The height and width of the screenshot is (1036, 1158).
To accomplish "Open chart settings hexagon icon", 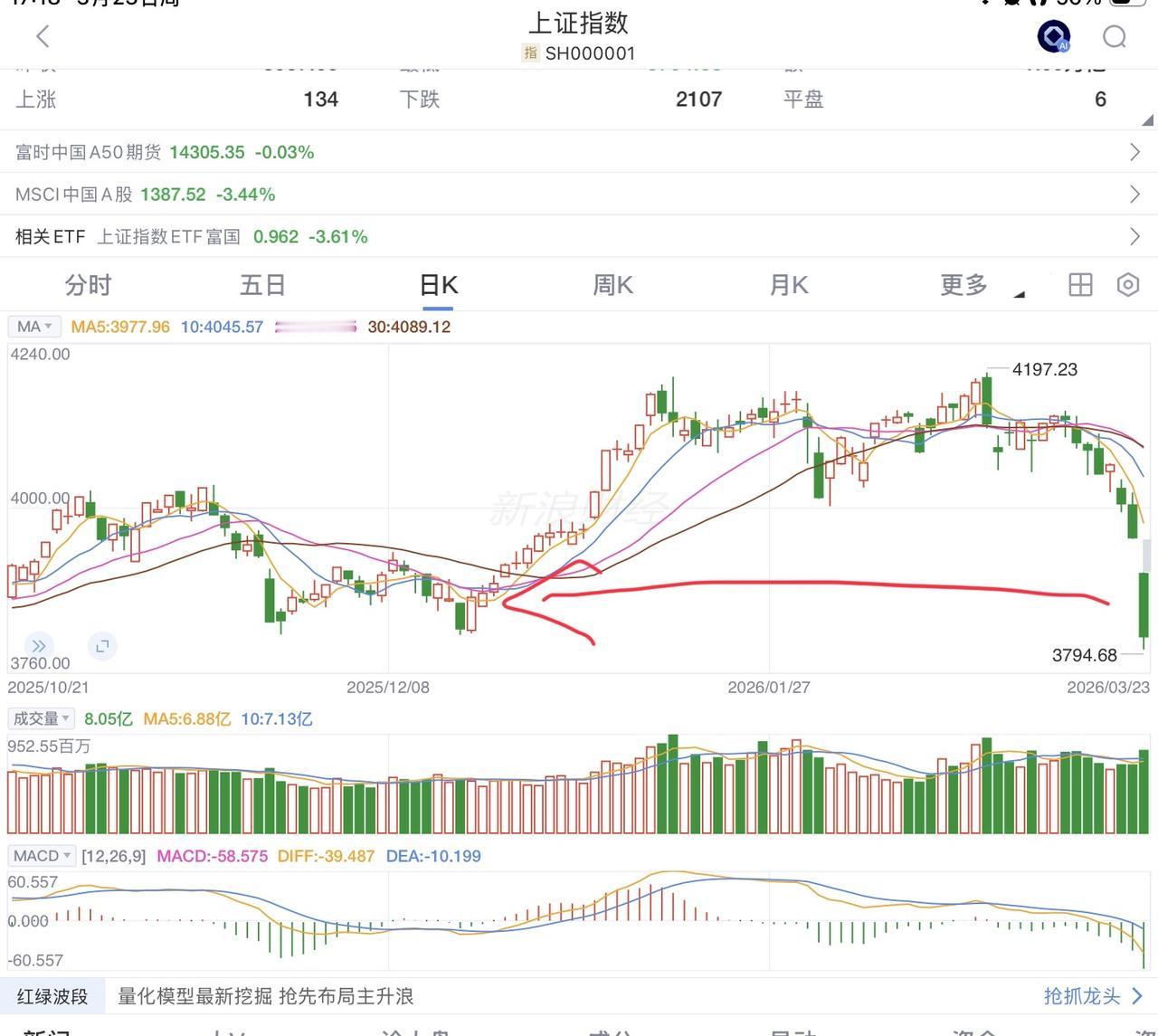I will pyautogui.click(x=1128, y=285).
